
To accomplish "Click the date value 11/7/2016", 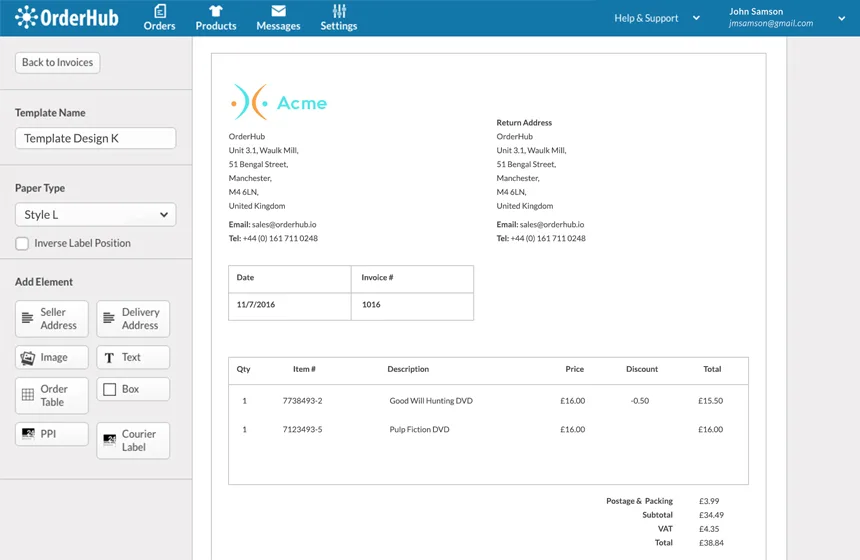I will click(256, 304).
